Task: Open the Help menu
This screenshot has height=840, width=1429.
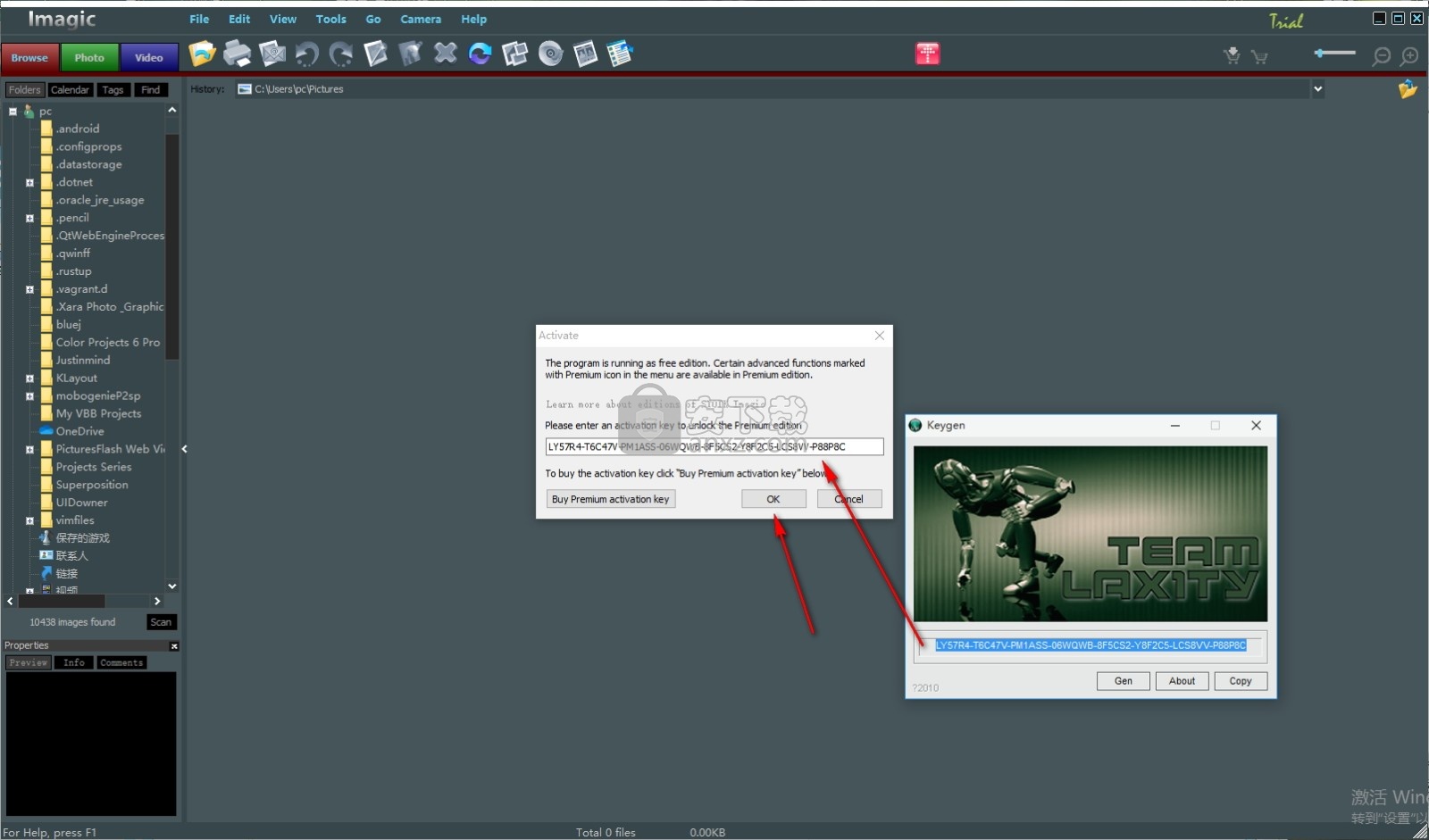Action: coord(473,19)
